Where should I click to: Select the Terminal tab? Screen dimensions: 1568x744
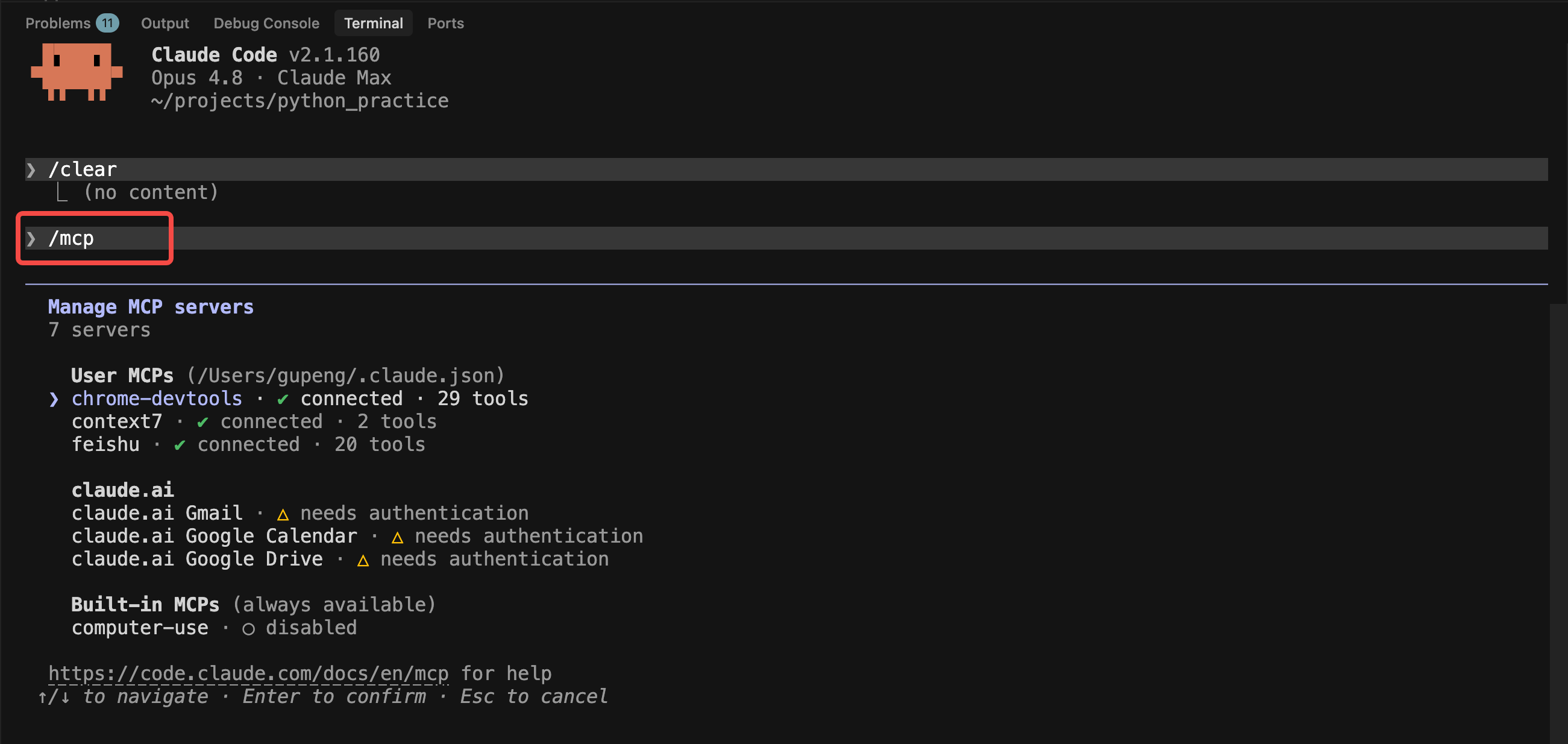click(x=373, y=23)
